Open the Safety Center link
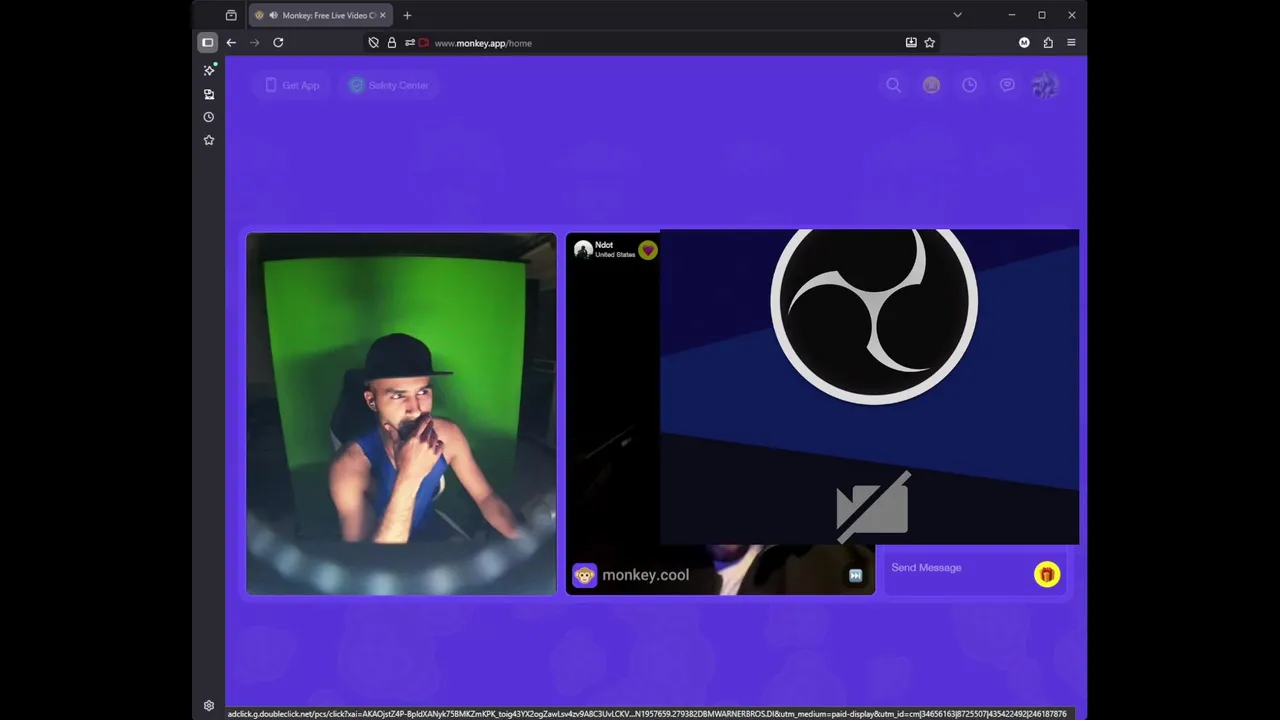Image resolution: width=1280 pixels, height=720 pixels. pyautogui.click(x=388, y=85)
